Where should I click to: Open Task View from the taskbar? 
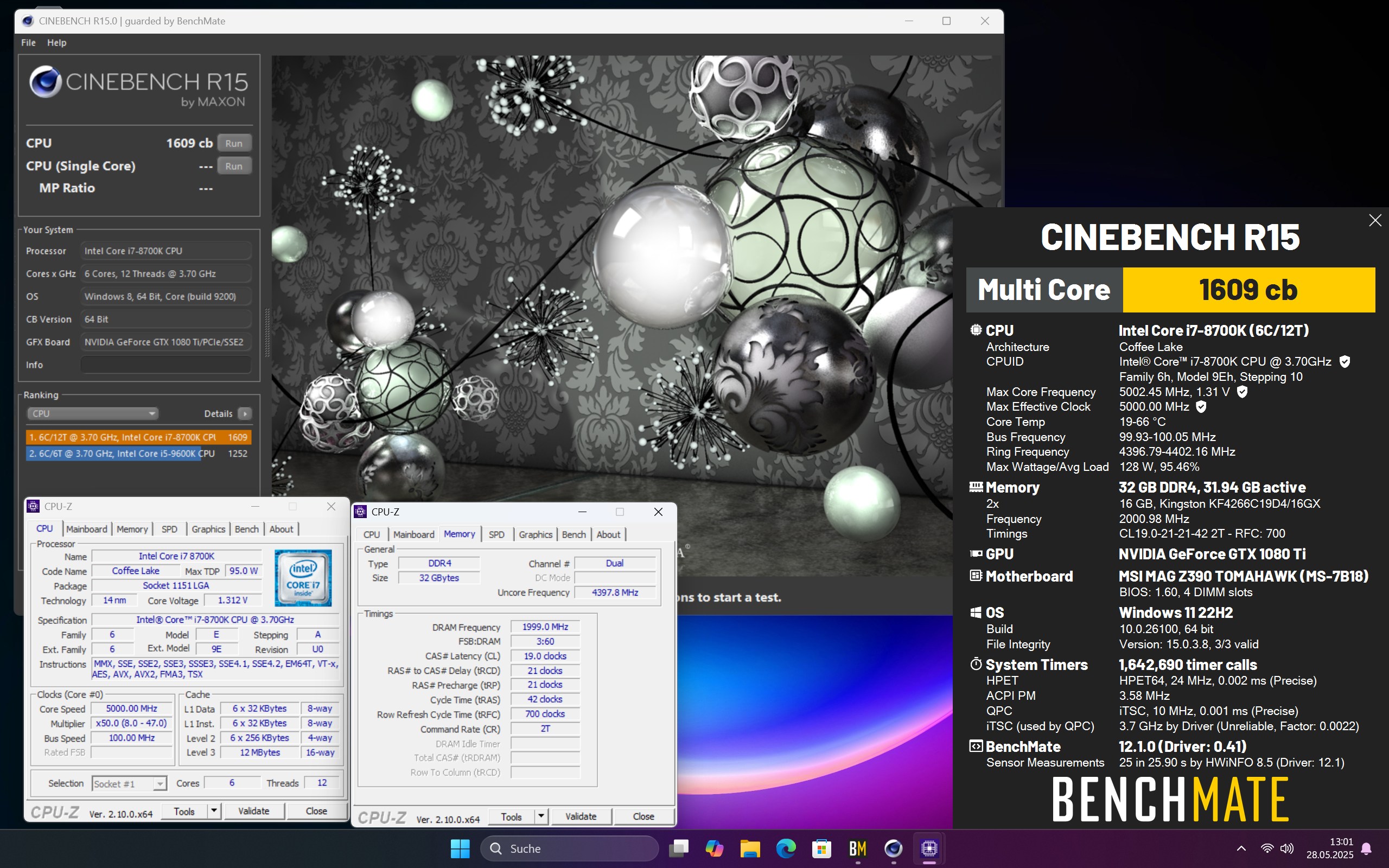679,848
